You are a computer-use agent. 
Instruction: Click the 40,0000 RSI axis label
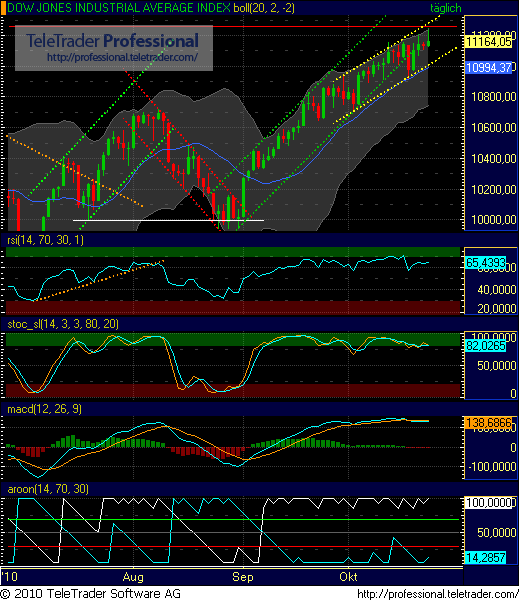[496, 290]
